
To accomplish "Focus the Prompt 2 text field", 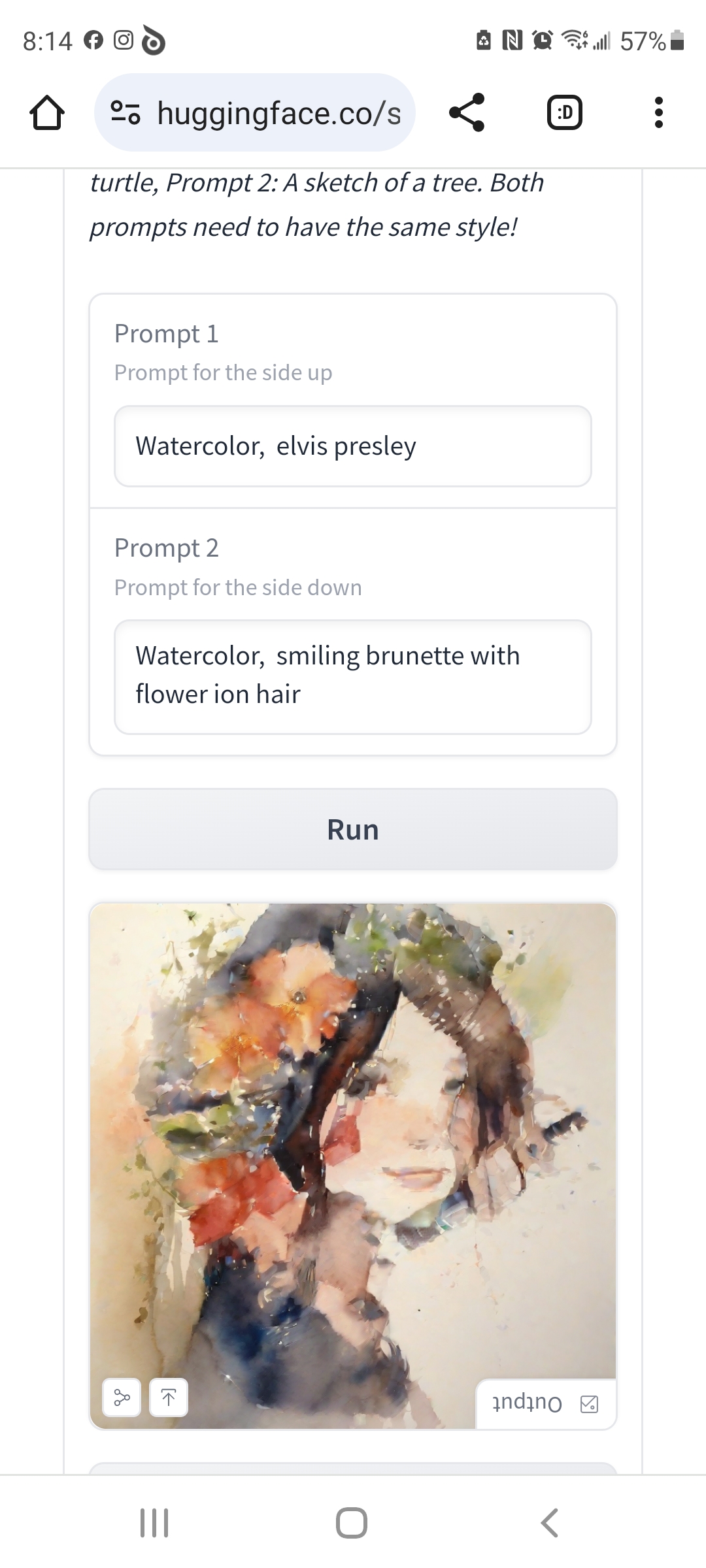I will click(x=353, y=676).
